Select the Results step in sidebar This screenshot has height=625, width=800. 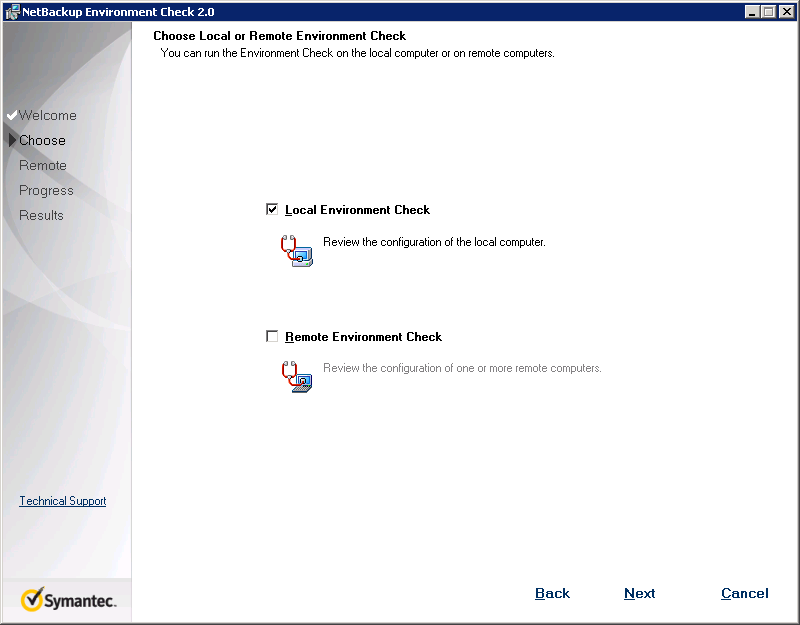(x=41, y=215)
